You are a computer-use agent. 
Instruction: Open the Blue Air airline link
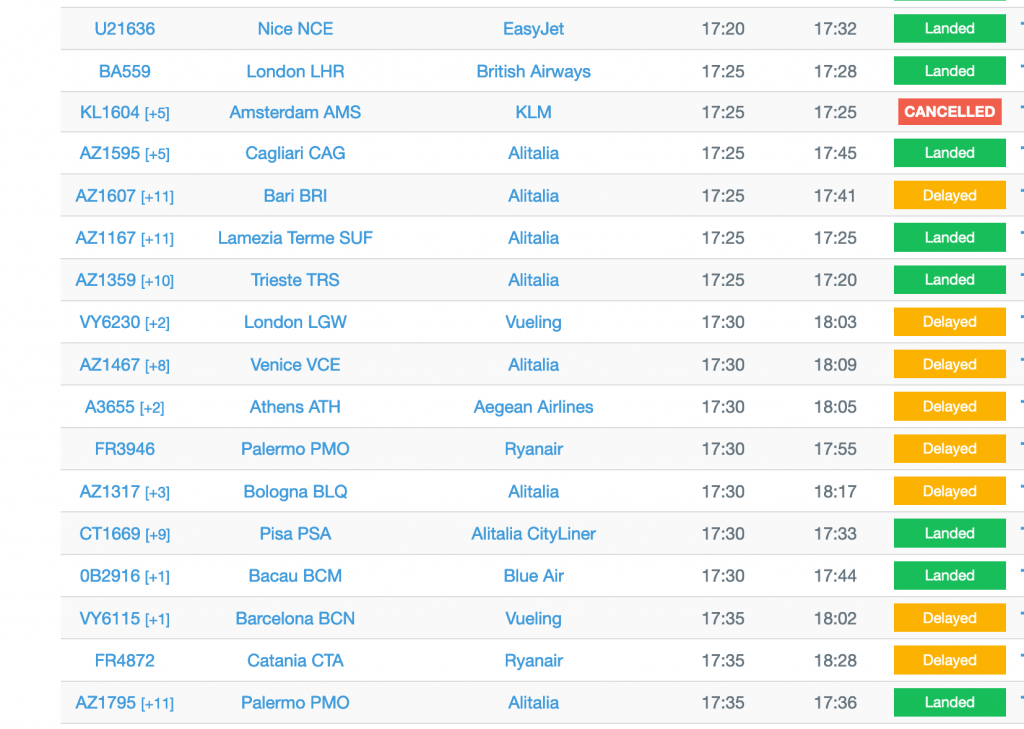point(534,575)
